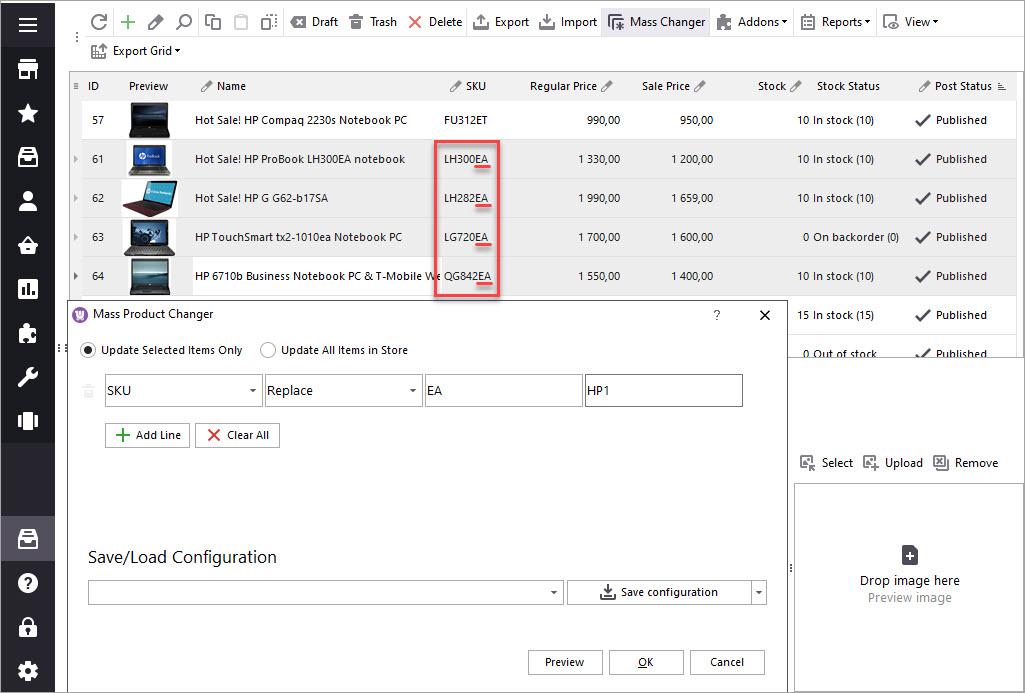This screenshot has width=1025, height=693.
Task: Open the wrench tools section in sidebar
Action: (x=28, y=377)
